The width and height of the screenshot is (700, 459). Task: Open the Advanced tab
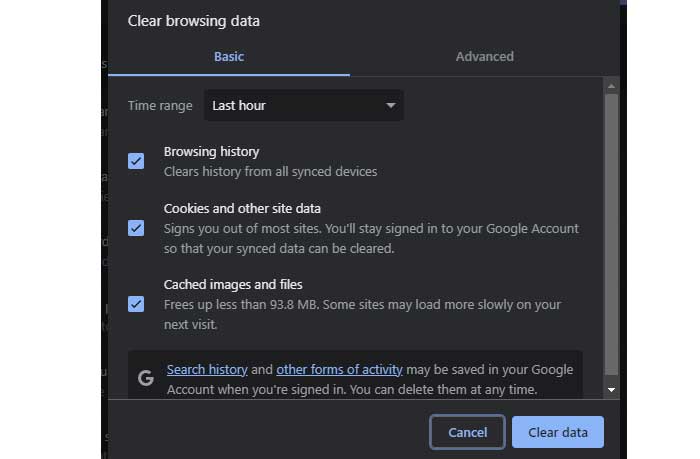(485, 57)
